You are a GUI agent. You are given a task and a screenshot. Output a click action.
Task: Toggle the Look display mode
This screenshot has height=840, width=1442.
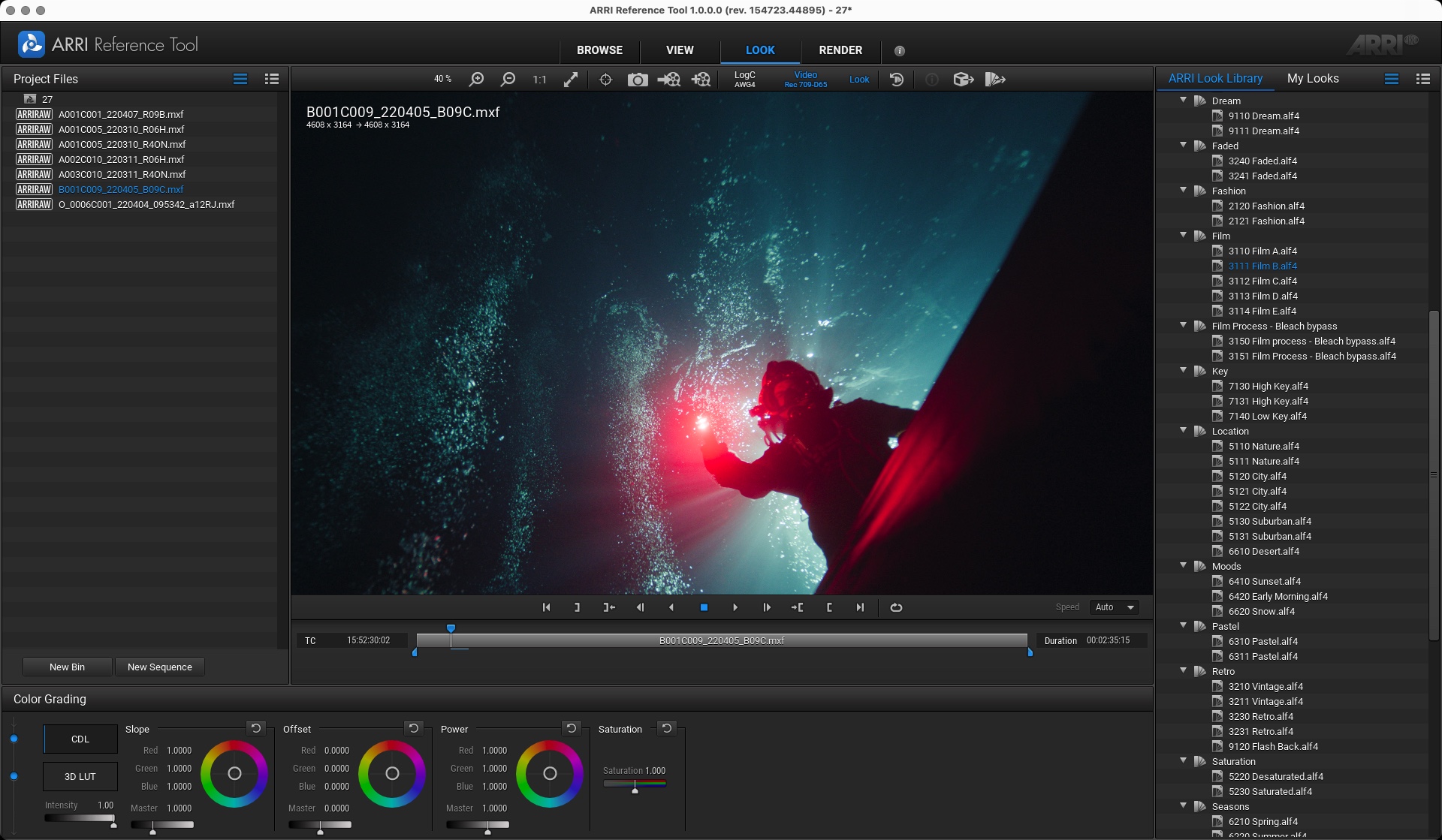[859, 80]
